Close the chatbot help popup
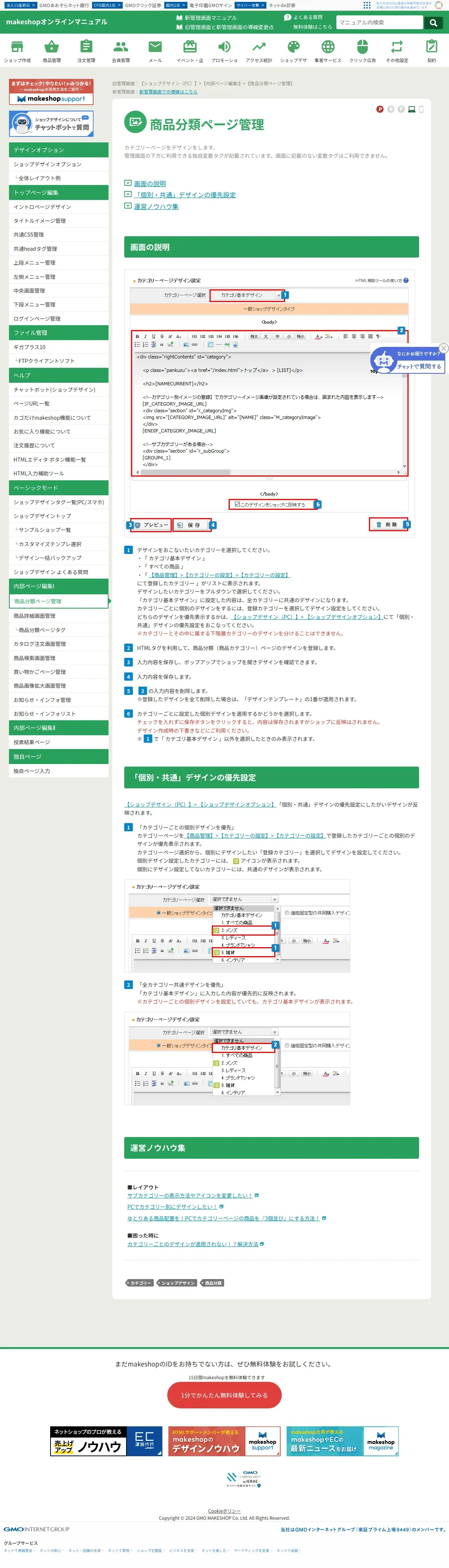 pyautogui.click(x=443, y=348)
